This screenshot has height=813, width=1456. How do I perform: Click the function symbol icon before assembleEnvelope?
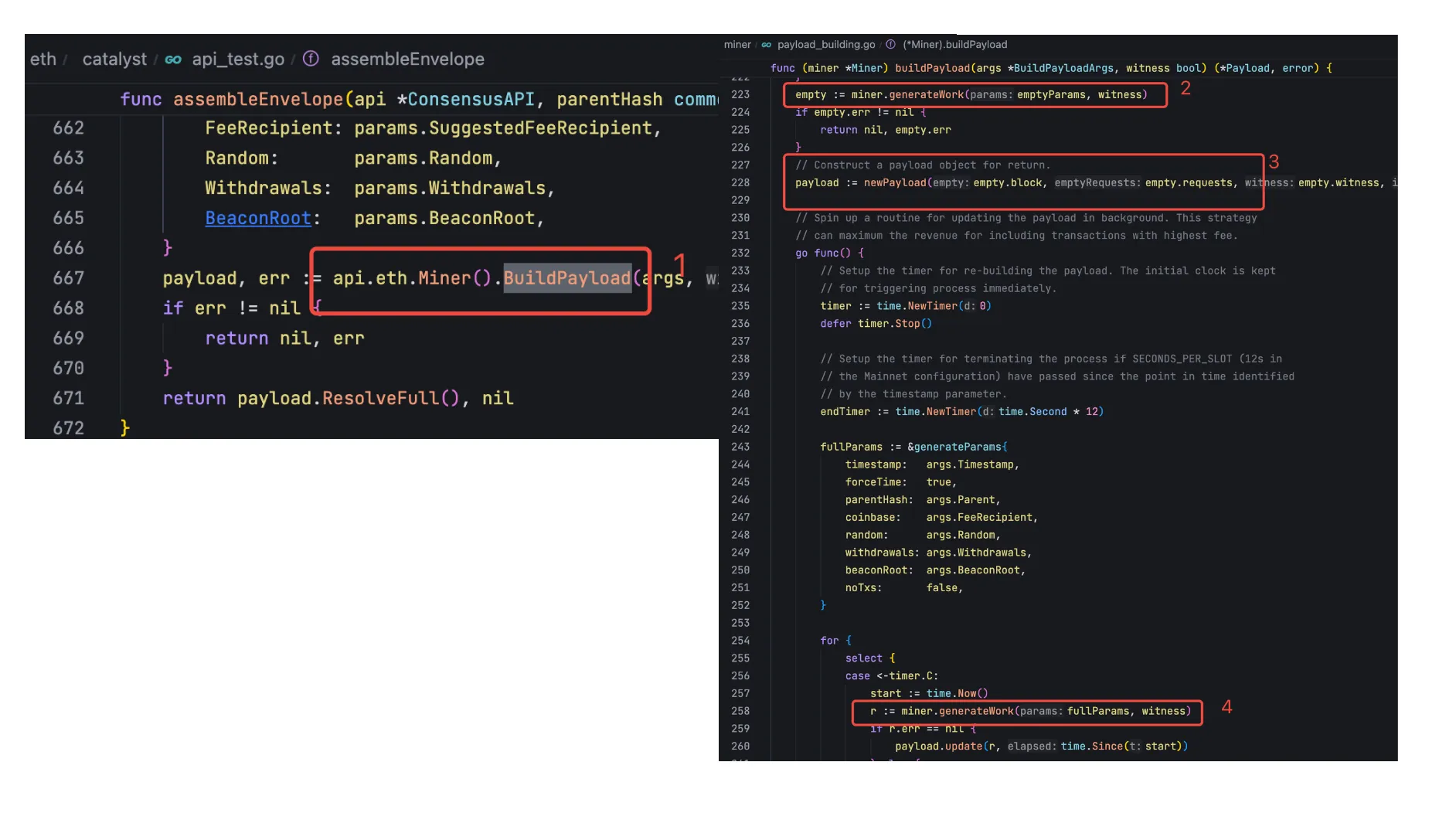click(311, 59)
